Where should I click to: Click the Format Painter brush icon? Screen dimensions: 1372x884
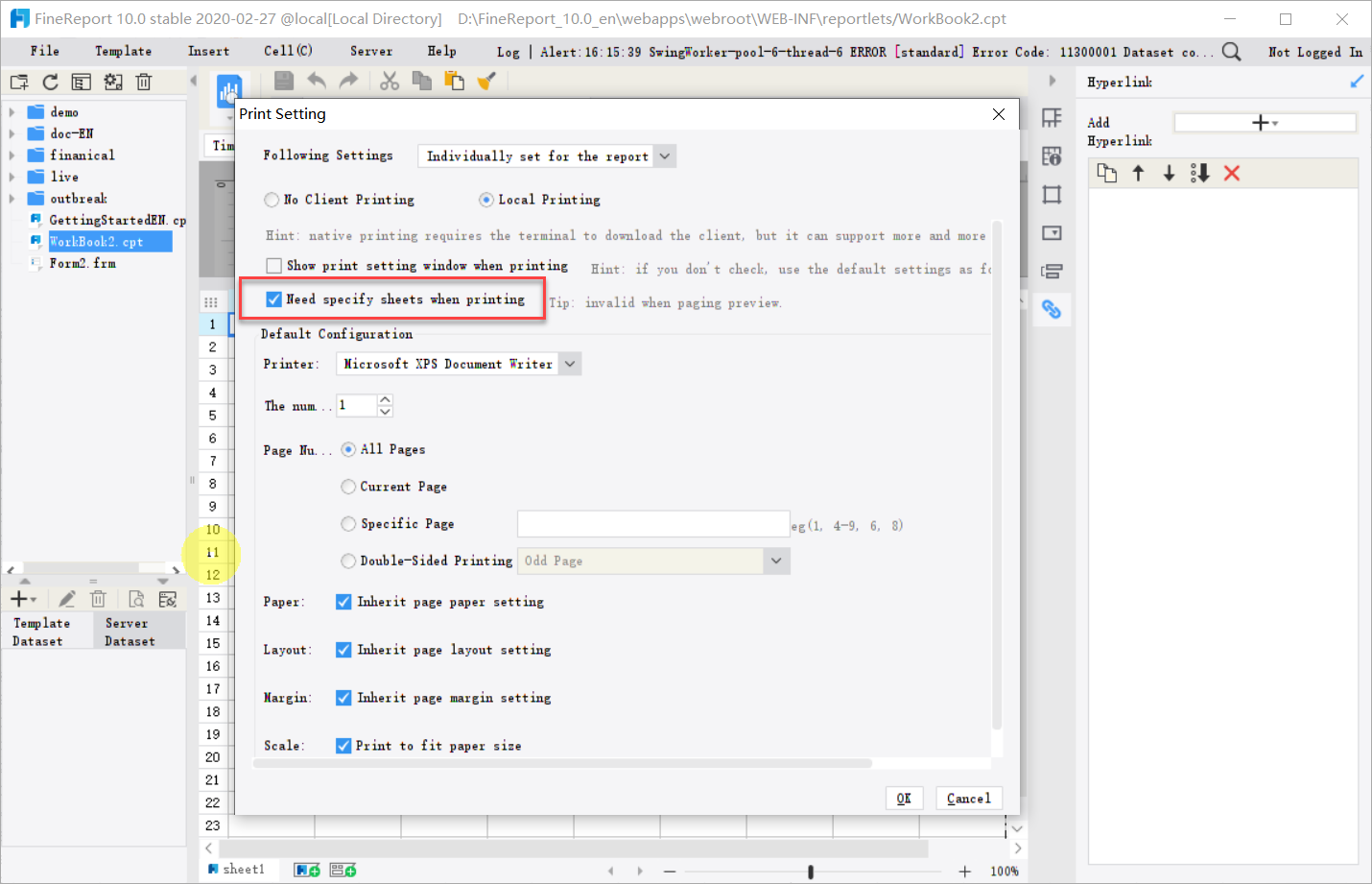tap(486, 82)
